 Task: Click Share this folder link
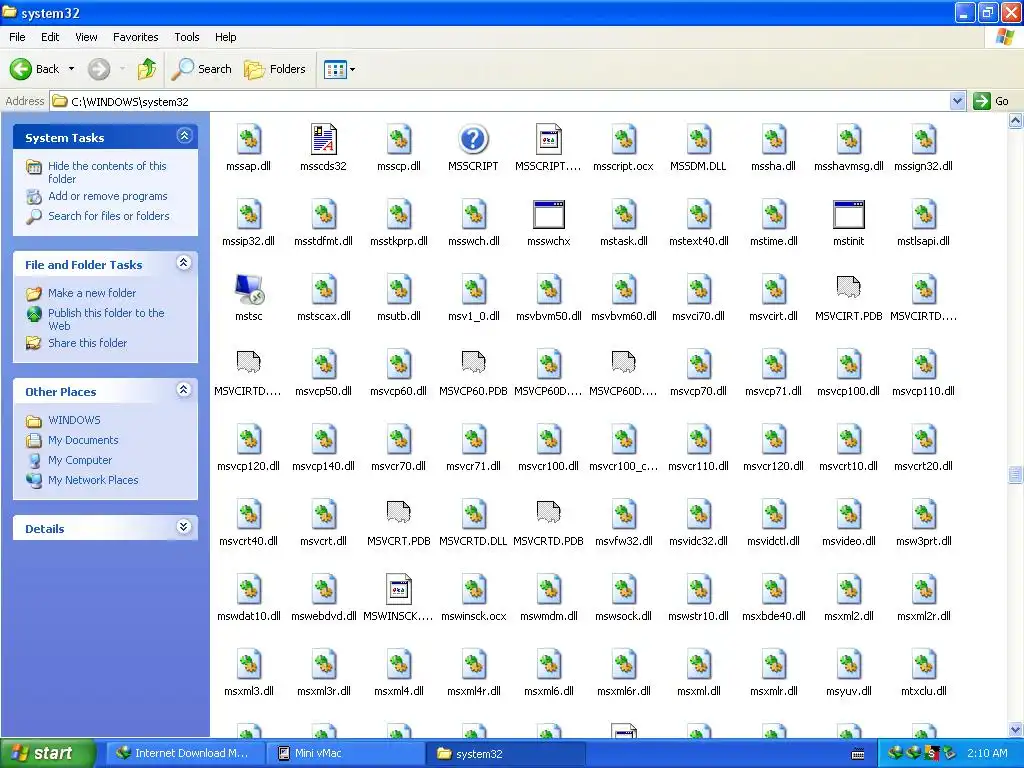(x=88, y=343)
